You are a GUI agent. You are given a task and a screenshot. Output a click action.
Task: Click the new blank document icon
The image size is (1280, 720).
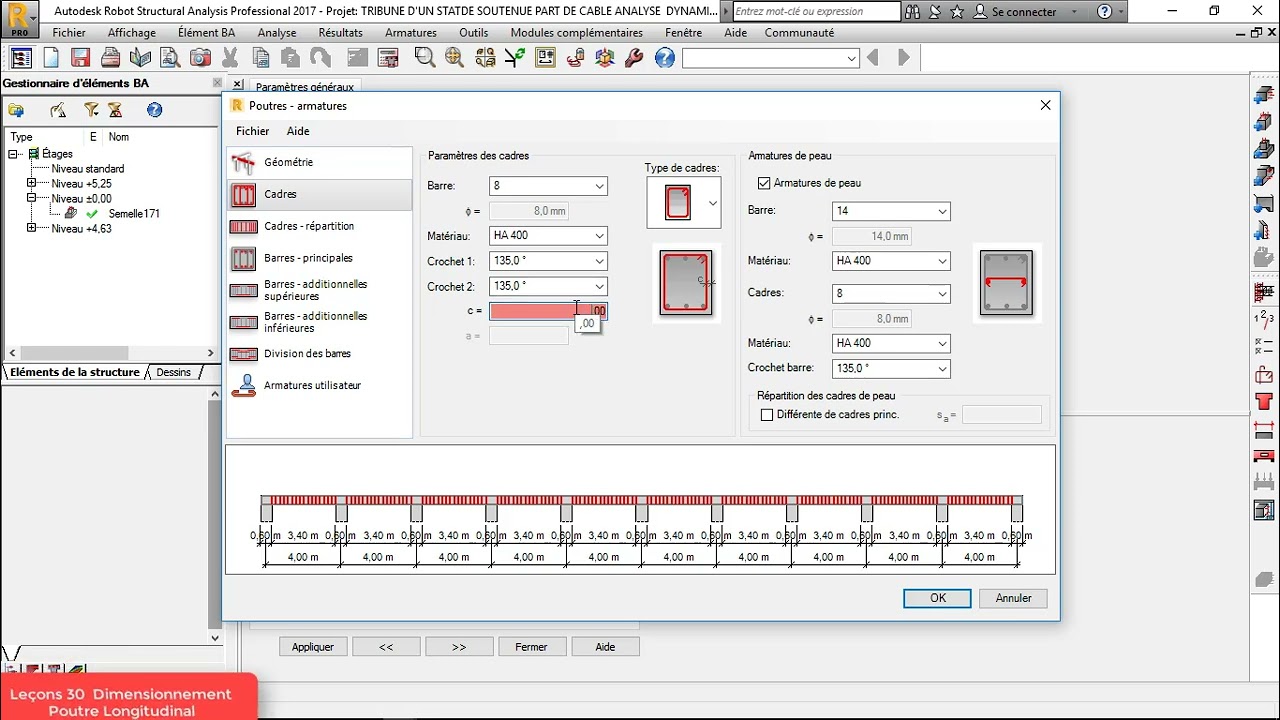[x=51, y=58]
